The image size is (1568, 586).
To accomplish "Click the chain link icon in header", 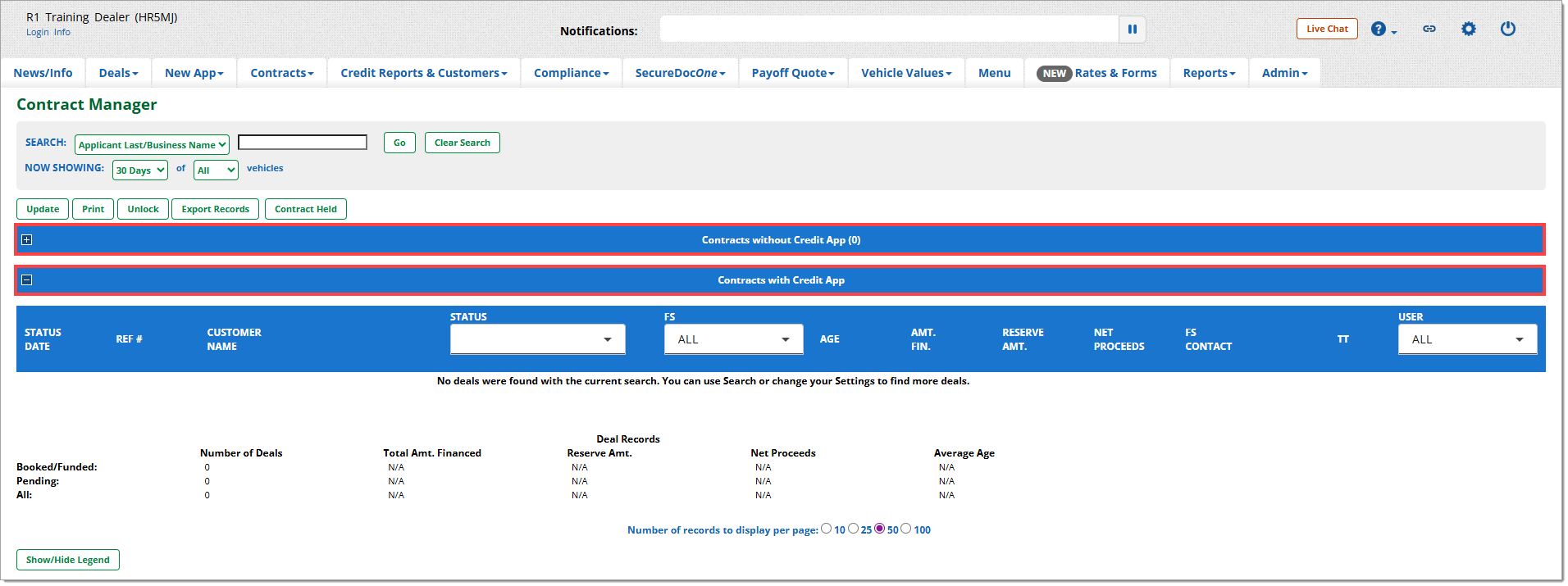I will click(1429, 29).
